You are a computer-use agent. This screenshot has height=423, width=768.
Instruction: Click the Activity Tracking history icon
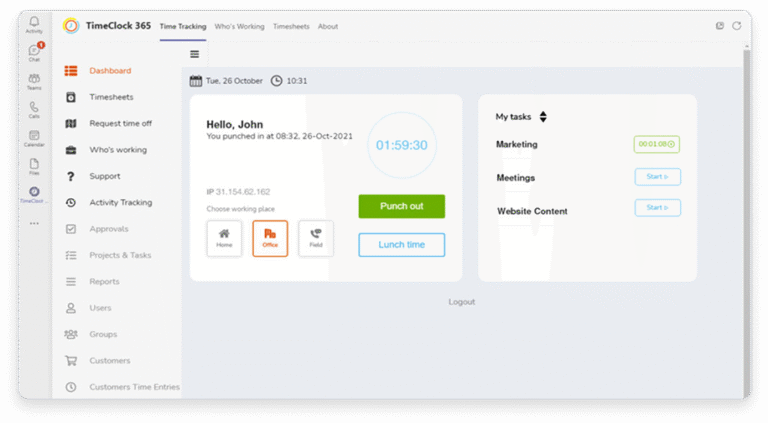coord(71,203)
